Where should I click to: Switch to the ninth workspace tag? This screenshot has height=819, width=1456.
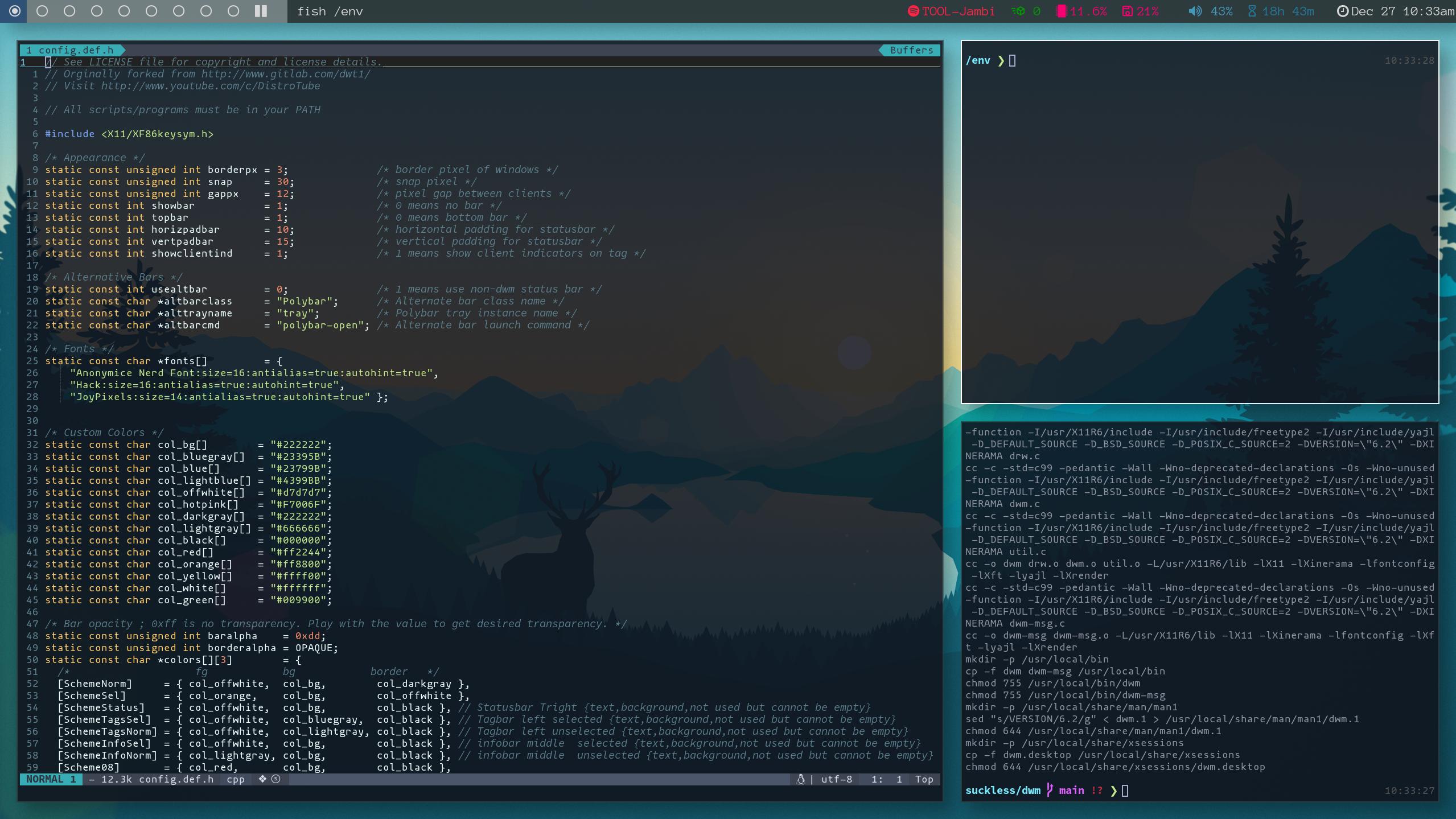tap(233, 11)
